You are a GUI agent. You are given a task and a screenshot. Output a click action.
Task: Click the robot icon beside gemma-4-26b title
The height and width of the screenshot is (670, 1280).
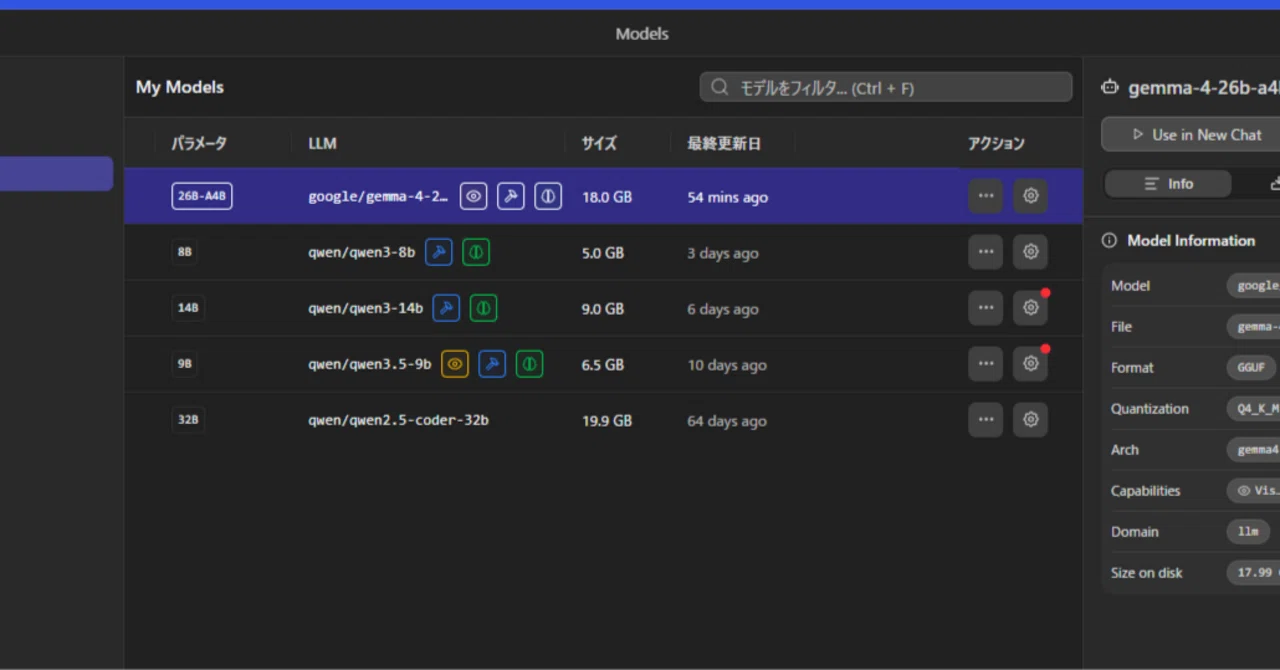(1109, 87)
